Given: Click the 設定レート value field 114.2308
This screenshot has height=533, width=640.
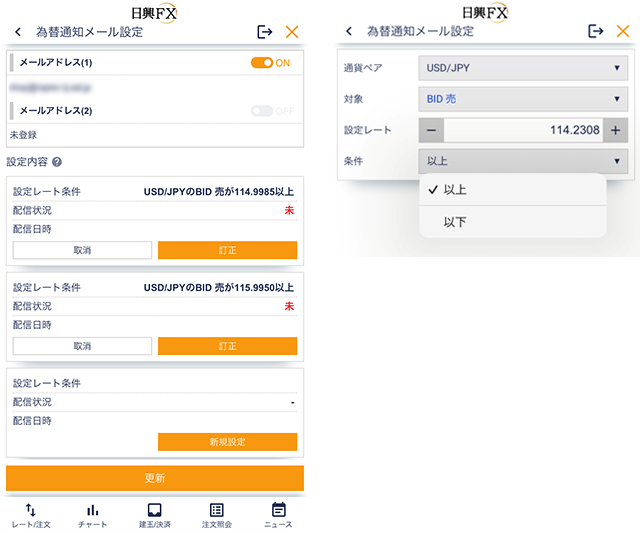Looking at the screenshot, I should (x=522, y=130).
